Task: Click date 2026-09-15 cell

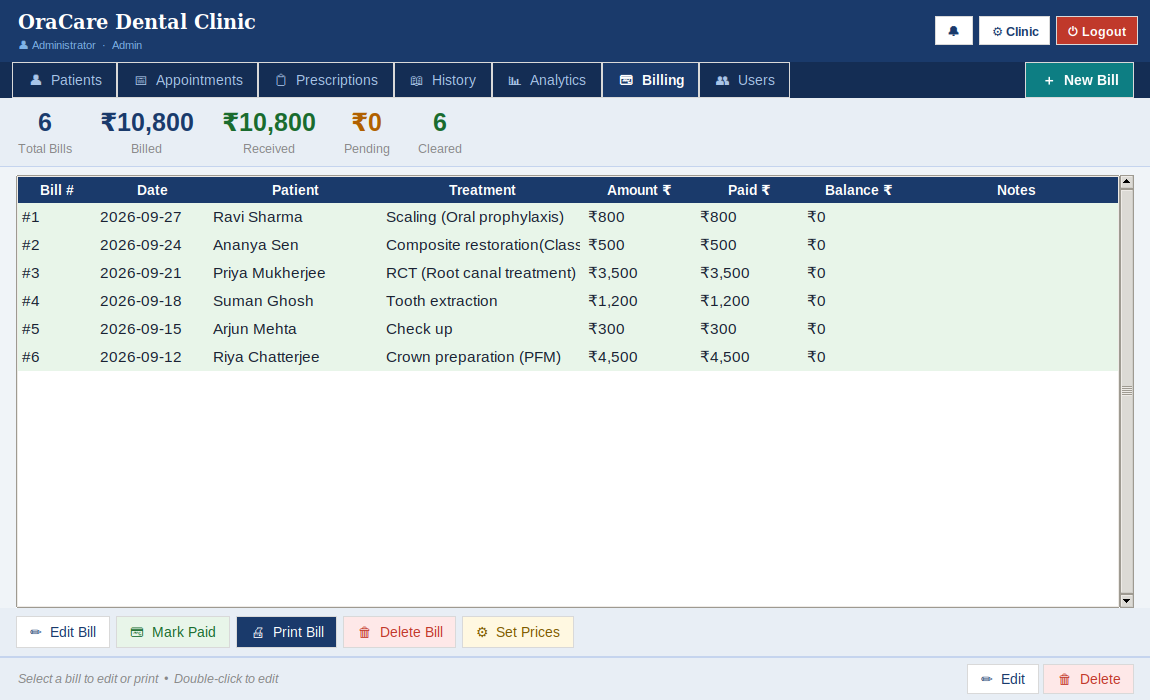Action: pyautogui.click(x=140, y=329)
